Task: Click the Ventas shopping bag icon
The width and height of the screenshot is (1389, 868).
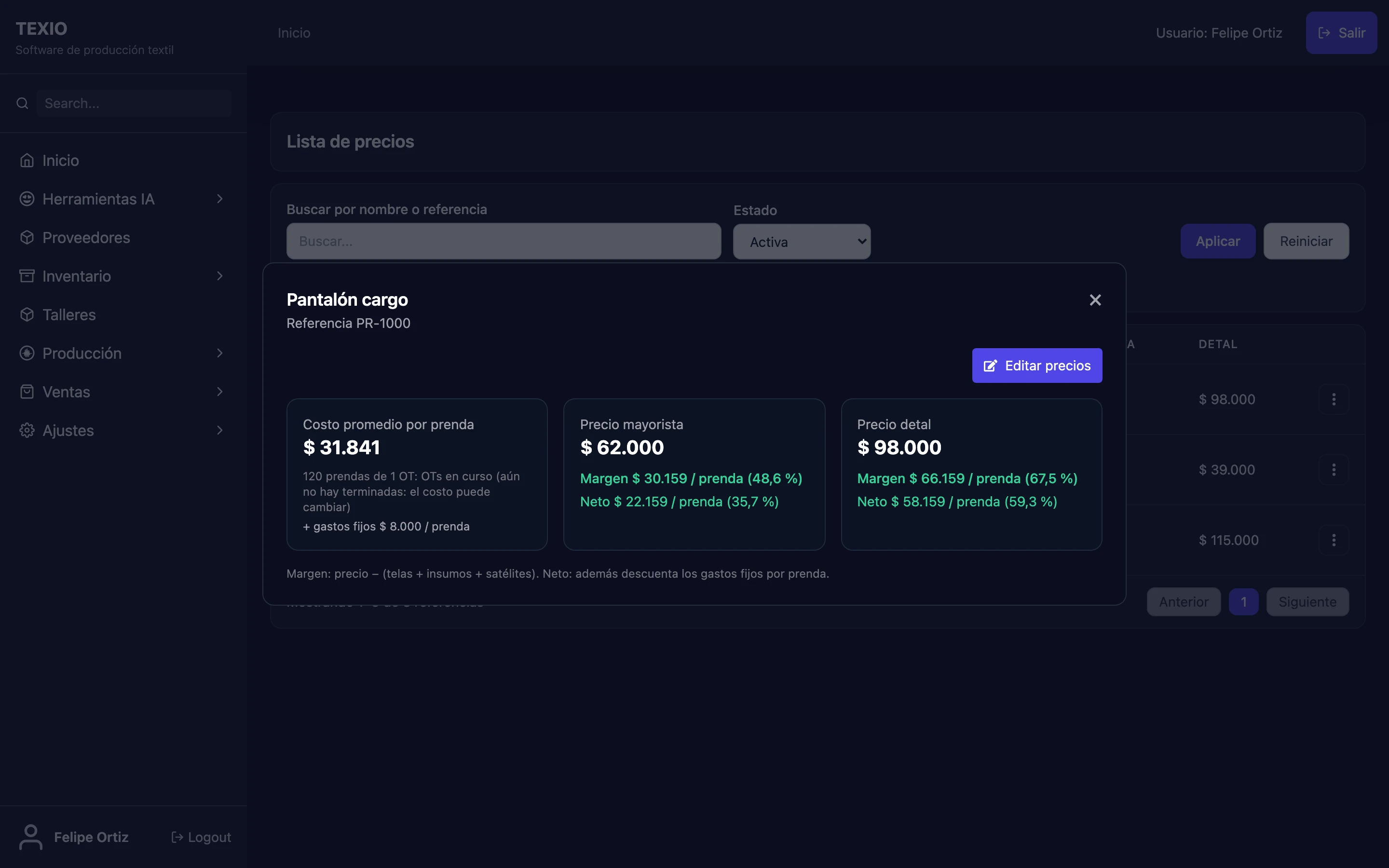Action: (27, 392)
